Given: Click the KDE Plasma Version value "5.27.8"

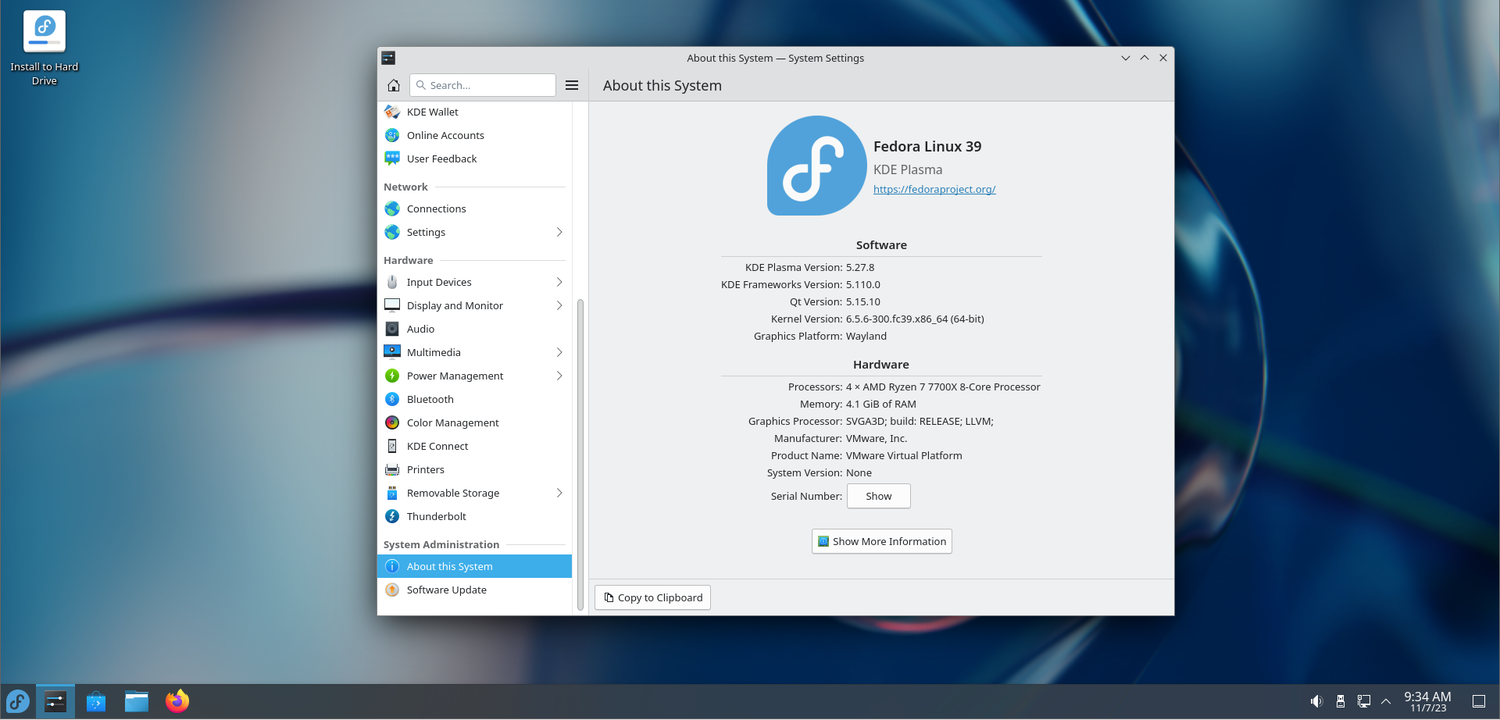Looking at the screenshot, I should coord(860,267).
